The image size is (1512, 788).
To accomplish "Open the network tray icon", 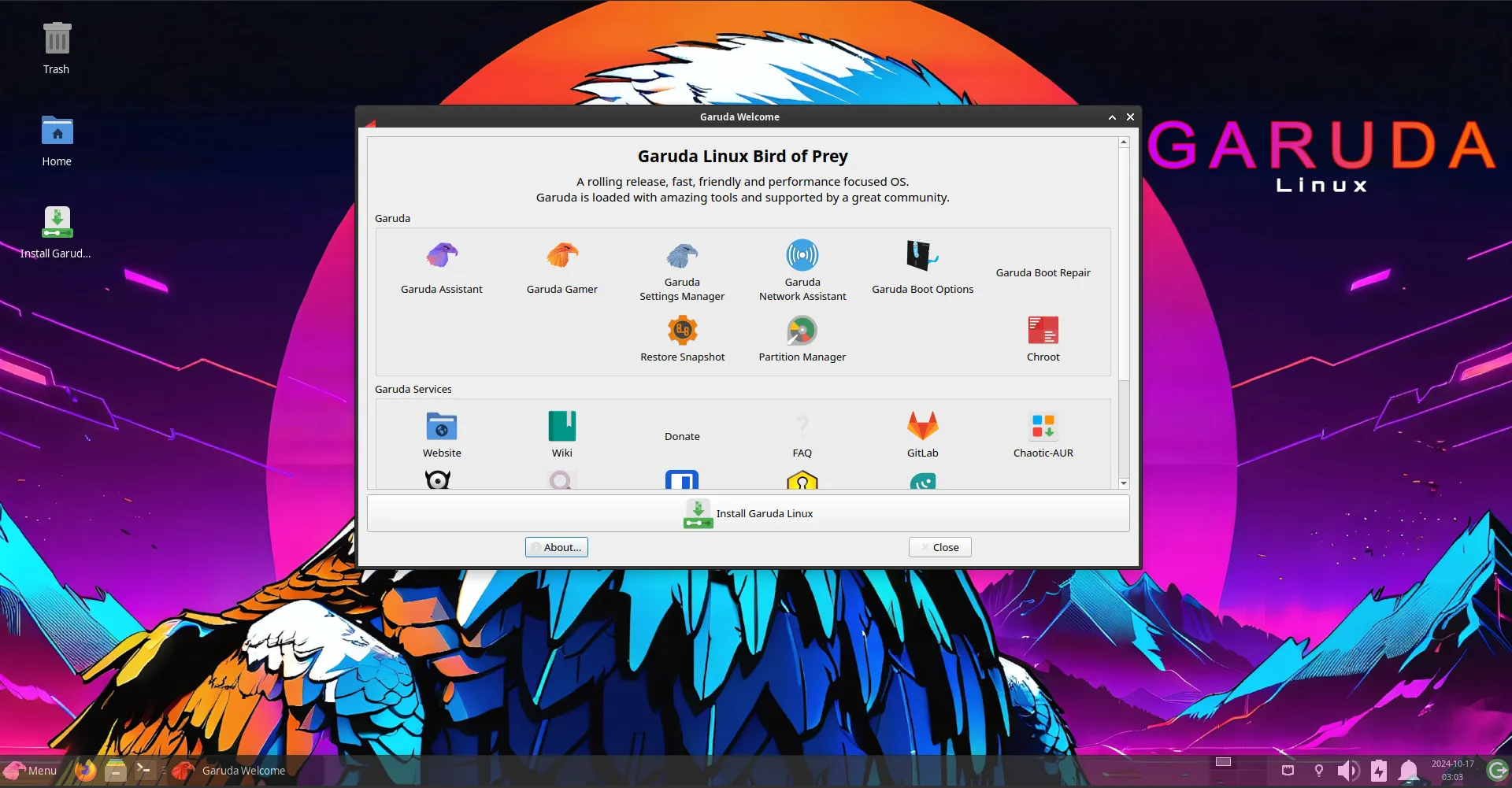I will pyautogui.click(x=1288, y=771).
